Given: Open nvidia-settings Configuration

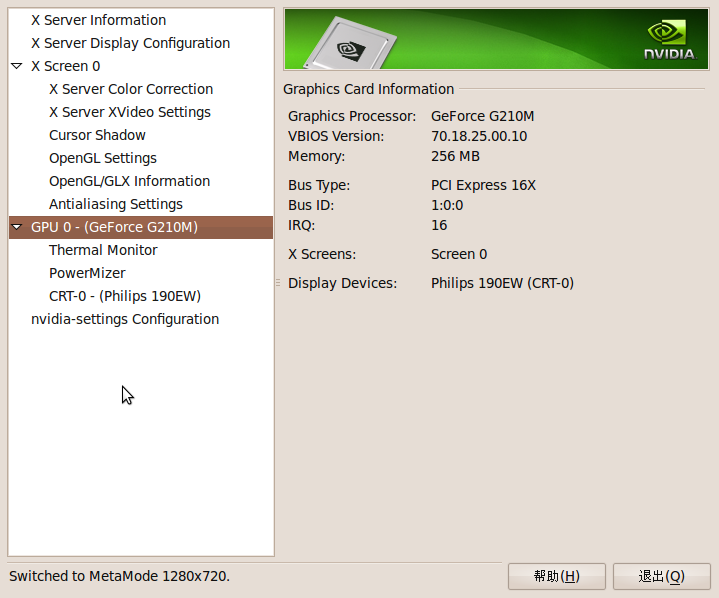Looking at the screenshot, I should pyautogui.click(x=125, y=319).
